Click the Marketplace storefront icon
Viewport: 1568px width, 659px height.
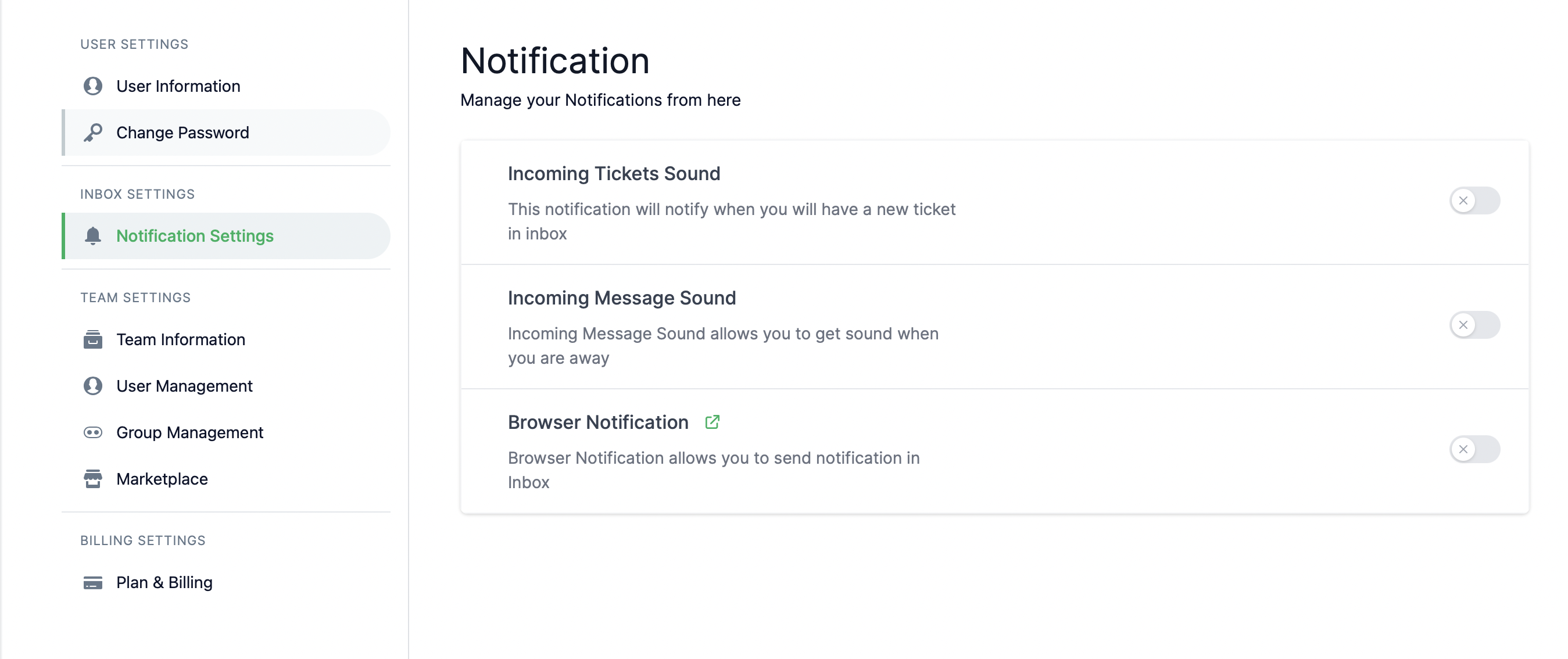coord(92,479)
